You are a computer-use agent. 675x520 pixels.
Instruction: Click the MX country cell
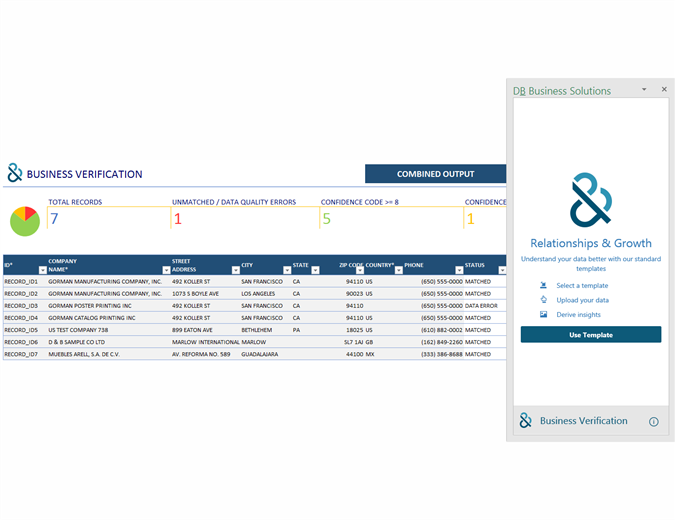(370, 354)
